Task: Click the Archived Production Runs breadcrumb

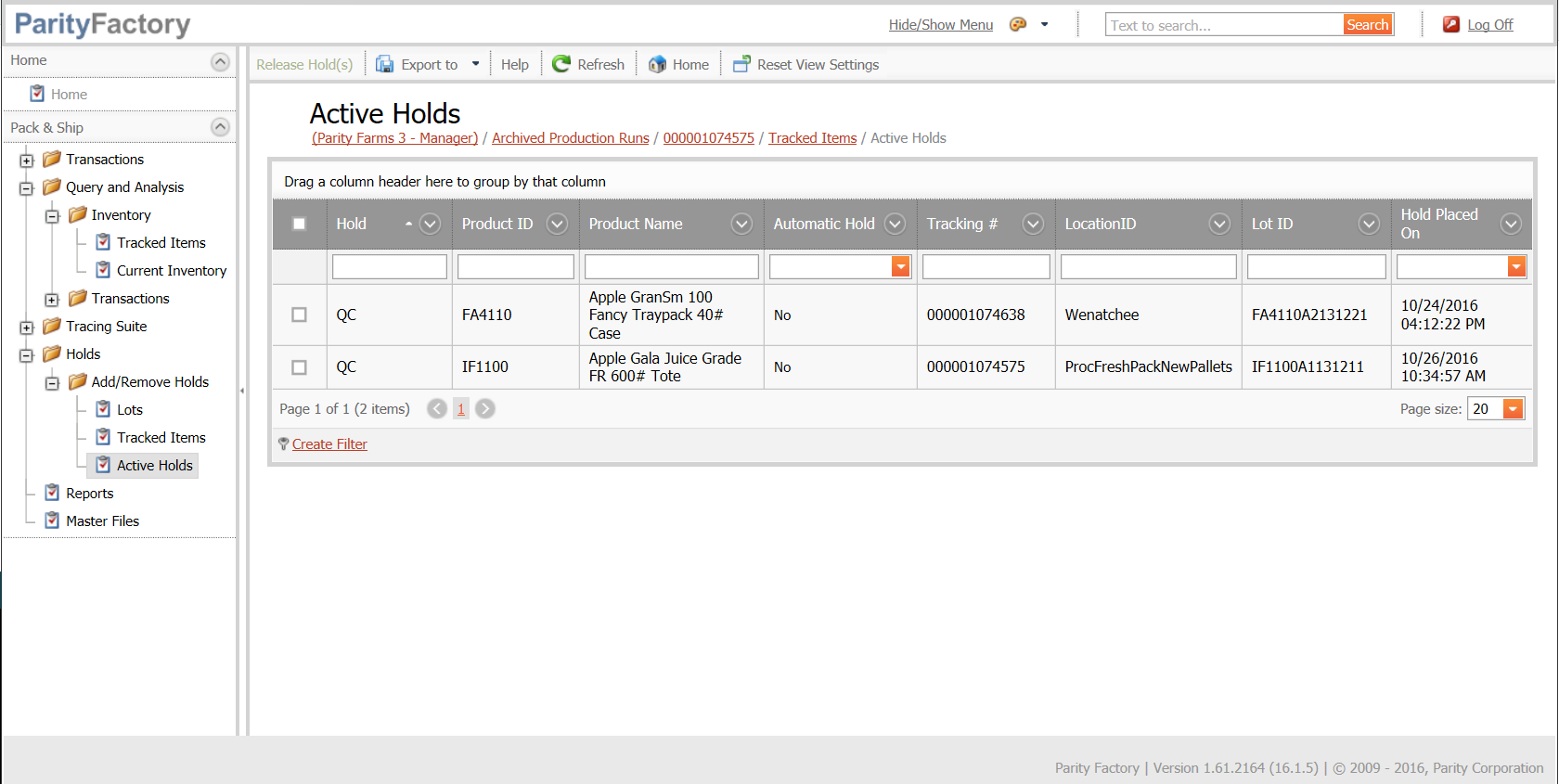Action: pyautogui.click(x=570, y=138)
